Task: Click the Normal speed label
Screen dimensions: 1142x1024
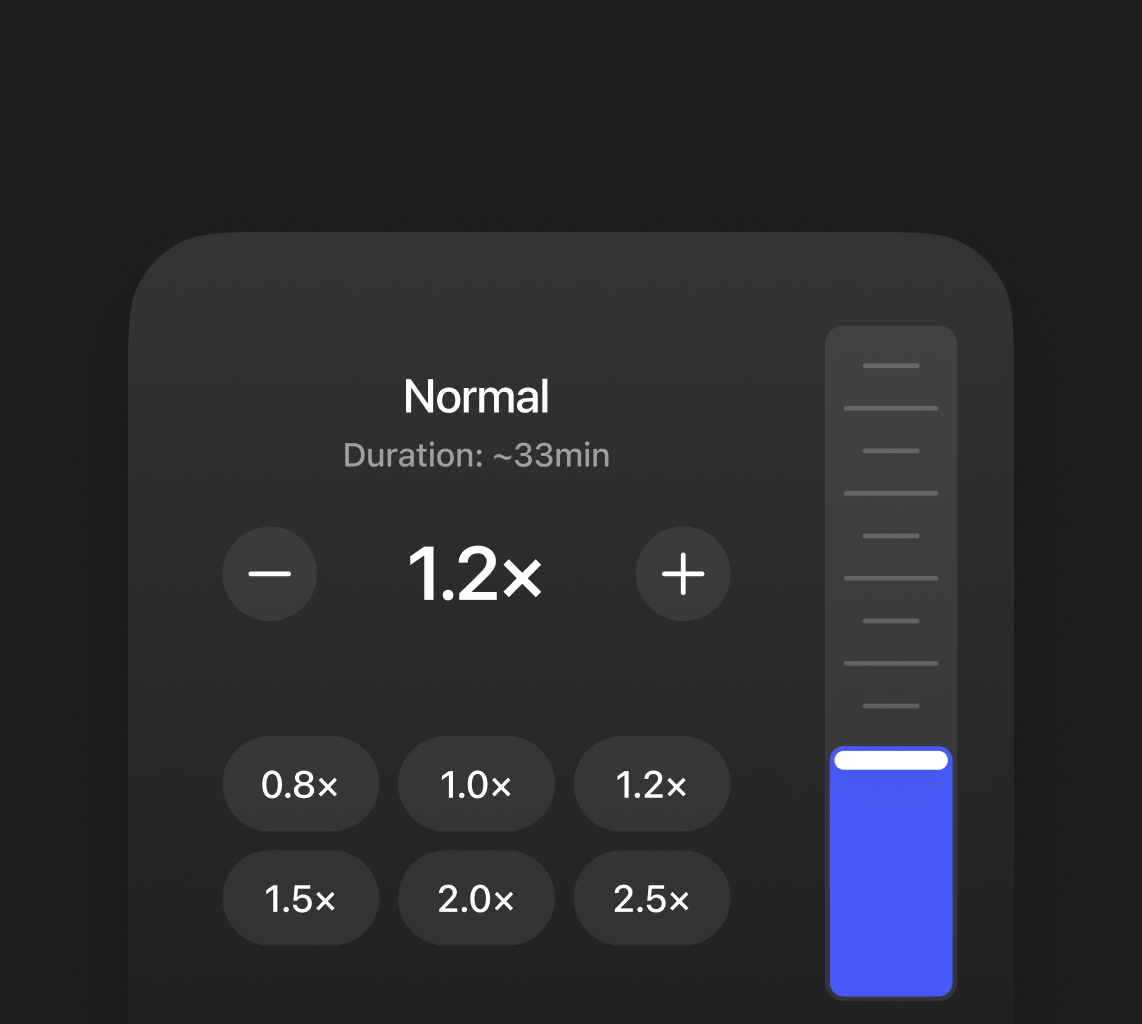Action: coord(476,396)
